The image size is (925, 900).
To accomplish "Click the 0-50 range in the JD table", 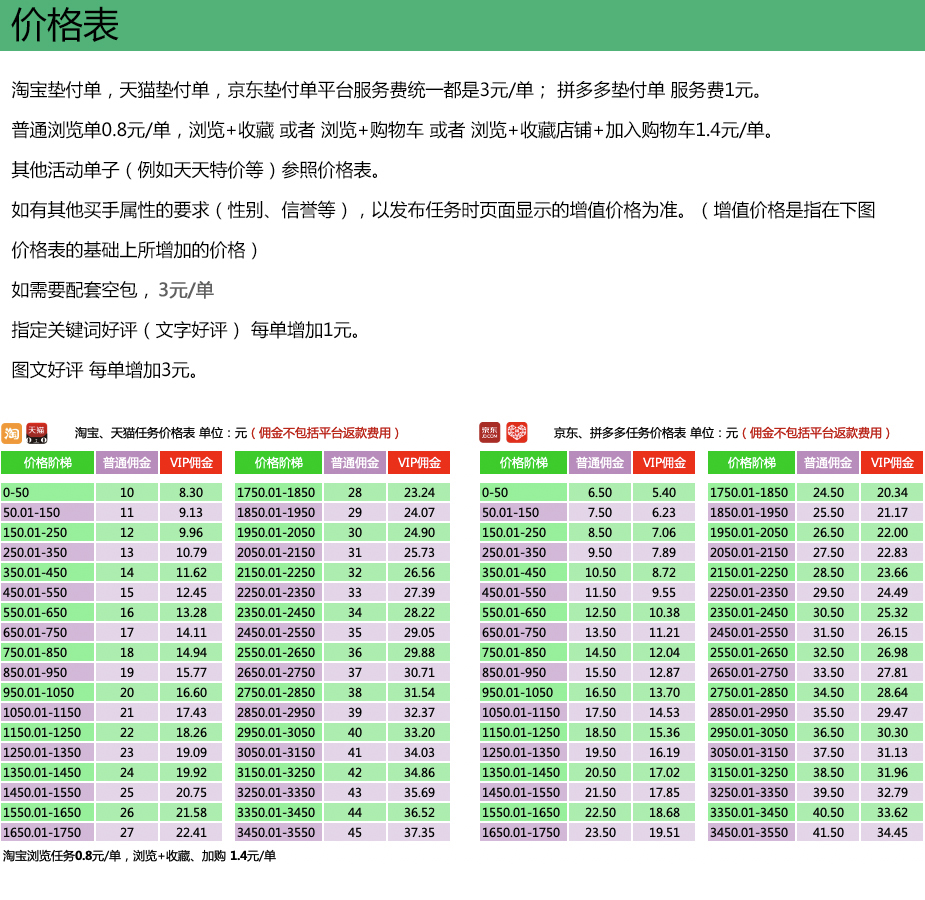I will [524, 492].
